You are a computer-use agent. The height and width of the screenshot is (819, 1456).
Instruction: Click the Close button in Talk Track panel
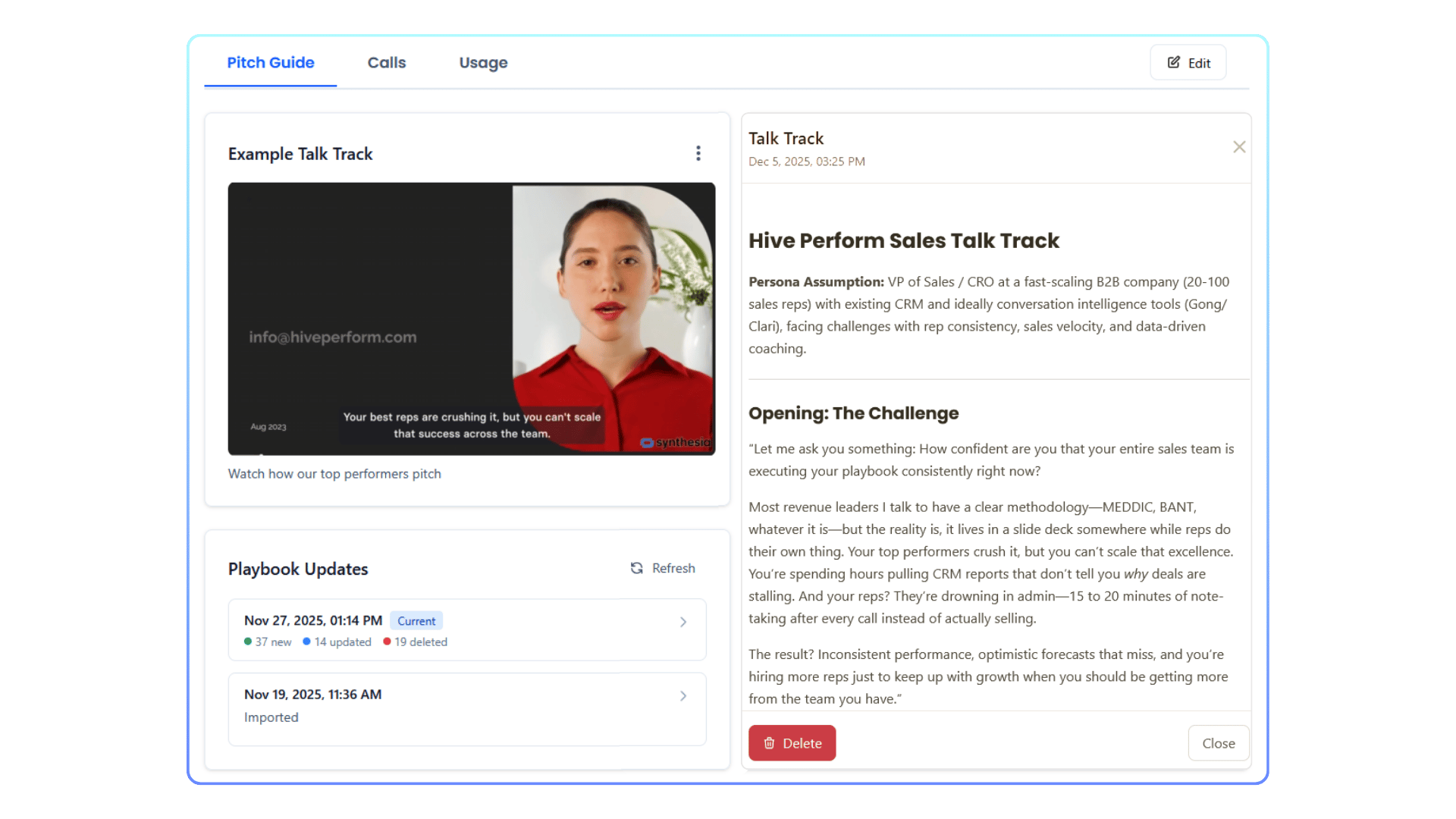pos(1219,743)
